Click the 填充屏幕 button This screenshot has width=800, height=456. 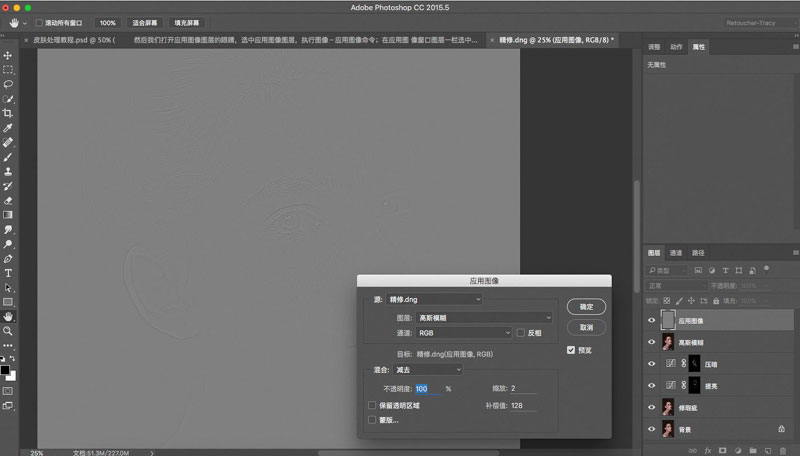click(187, 23)
